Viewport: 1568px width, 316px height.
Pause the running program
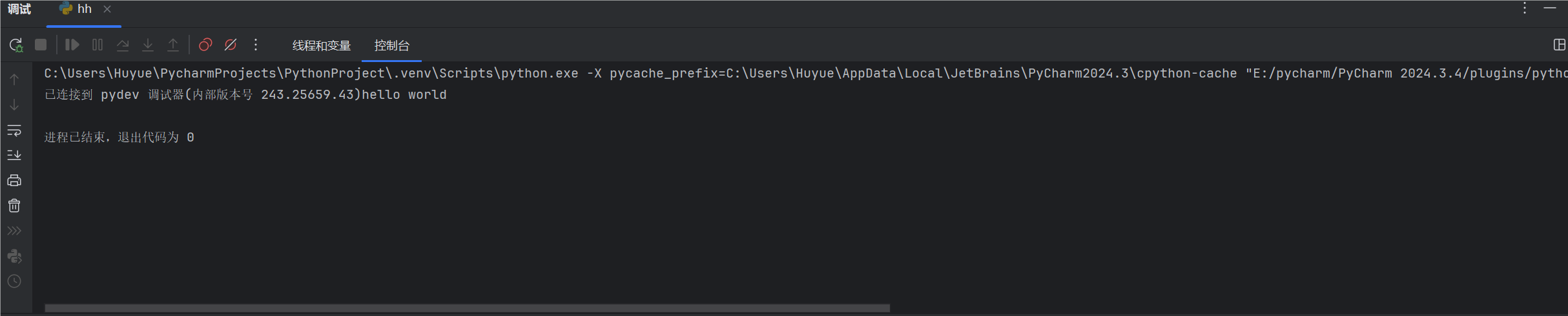click(98, 45)
